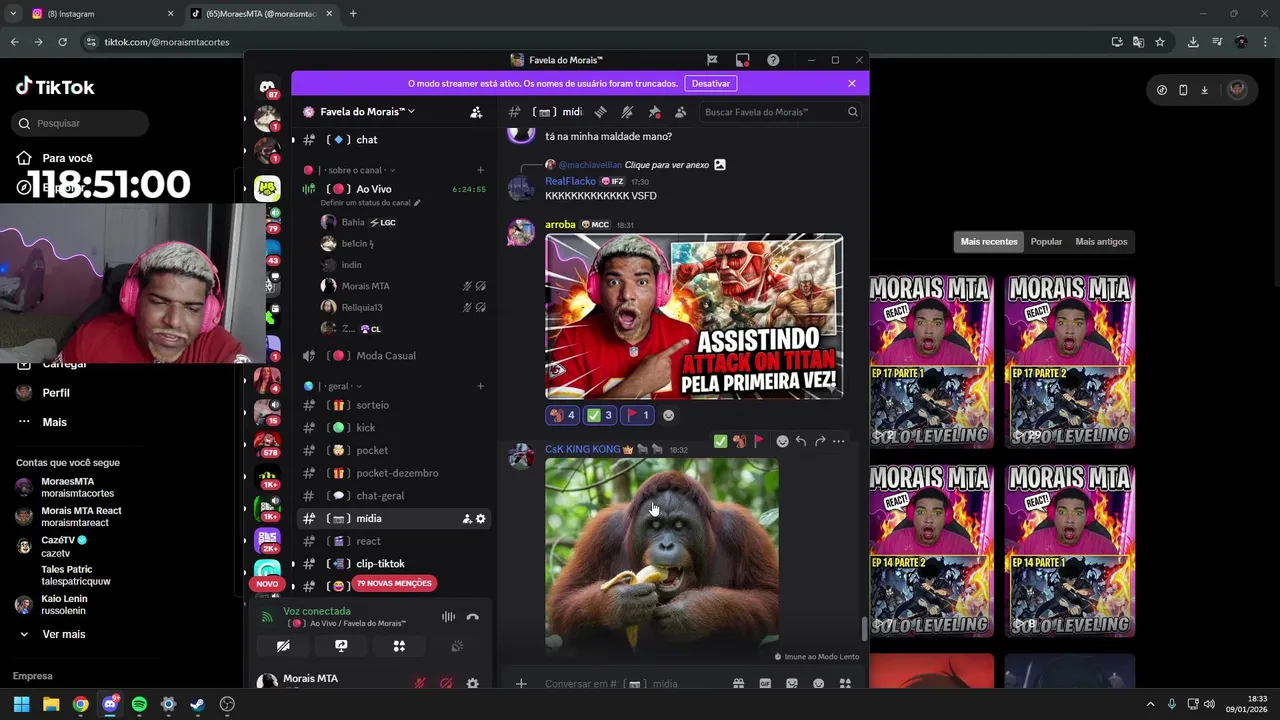Click the plus attach button in message box
The image size is (1280, 720).
coord(521,684)
